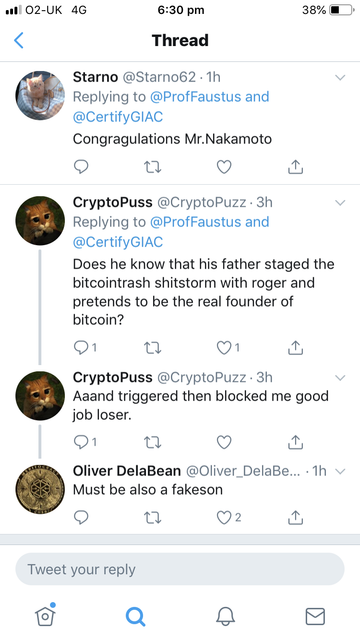Viewport: 360px width, 640px height.
Task: Open Home tab in bottom bar
Action: click(45, 615)
